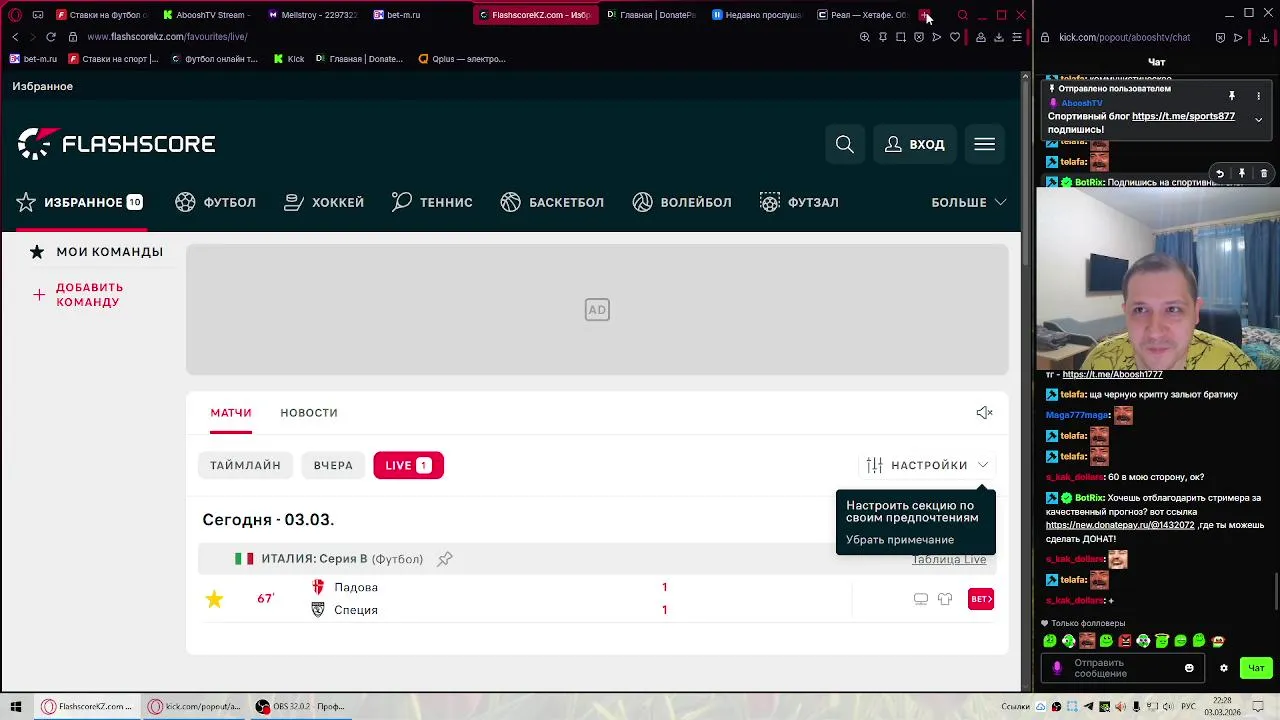Screen dimensions: 1280x720
Task: Switch to the Теннис section
Action: click(x=432, y=202)
